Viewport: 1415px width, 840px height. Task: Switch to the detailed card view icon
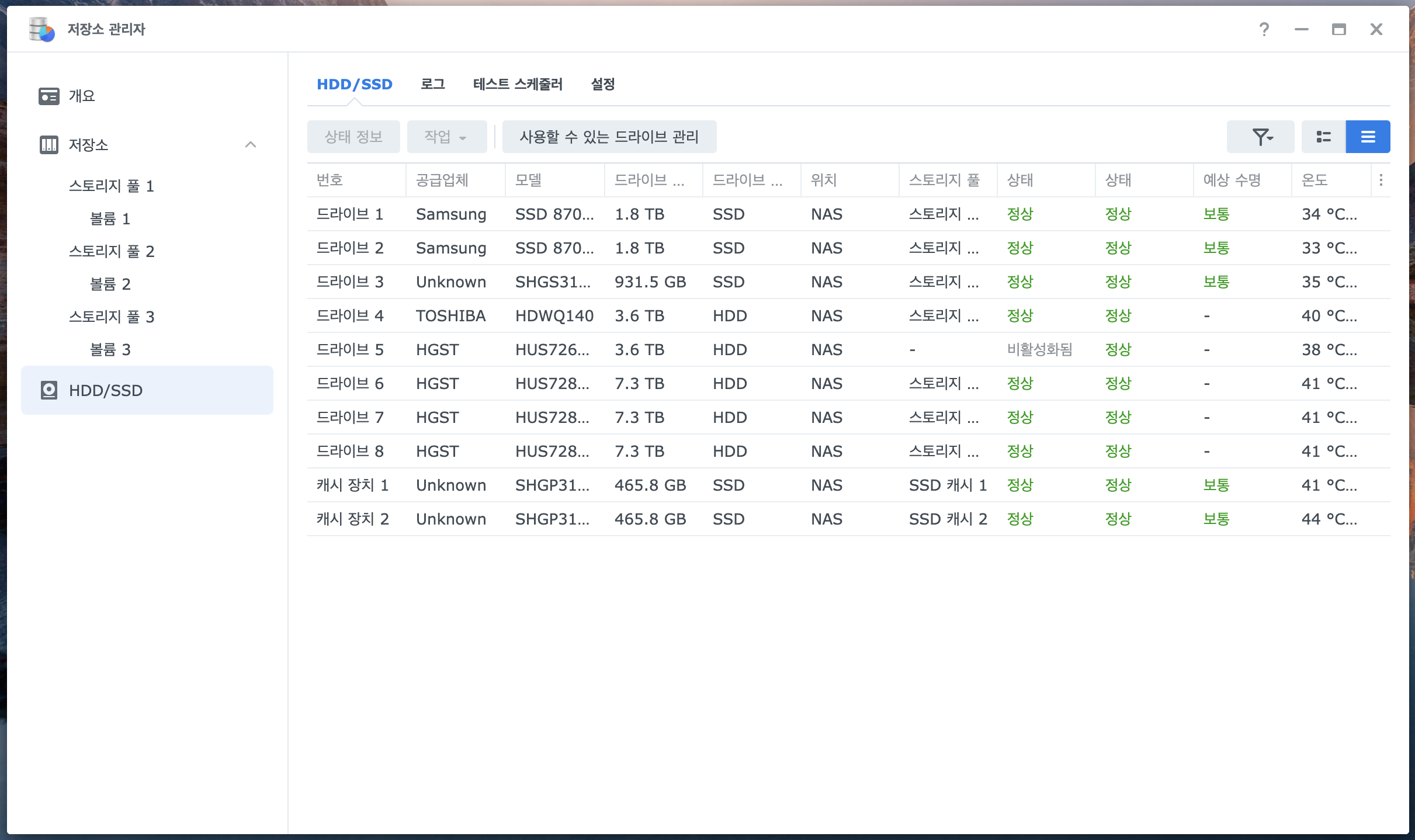coord(1323,137)
